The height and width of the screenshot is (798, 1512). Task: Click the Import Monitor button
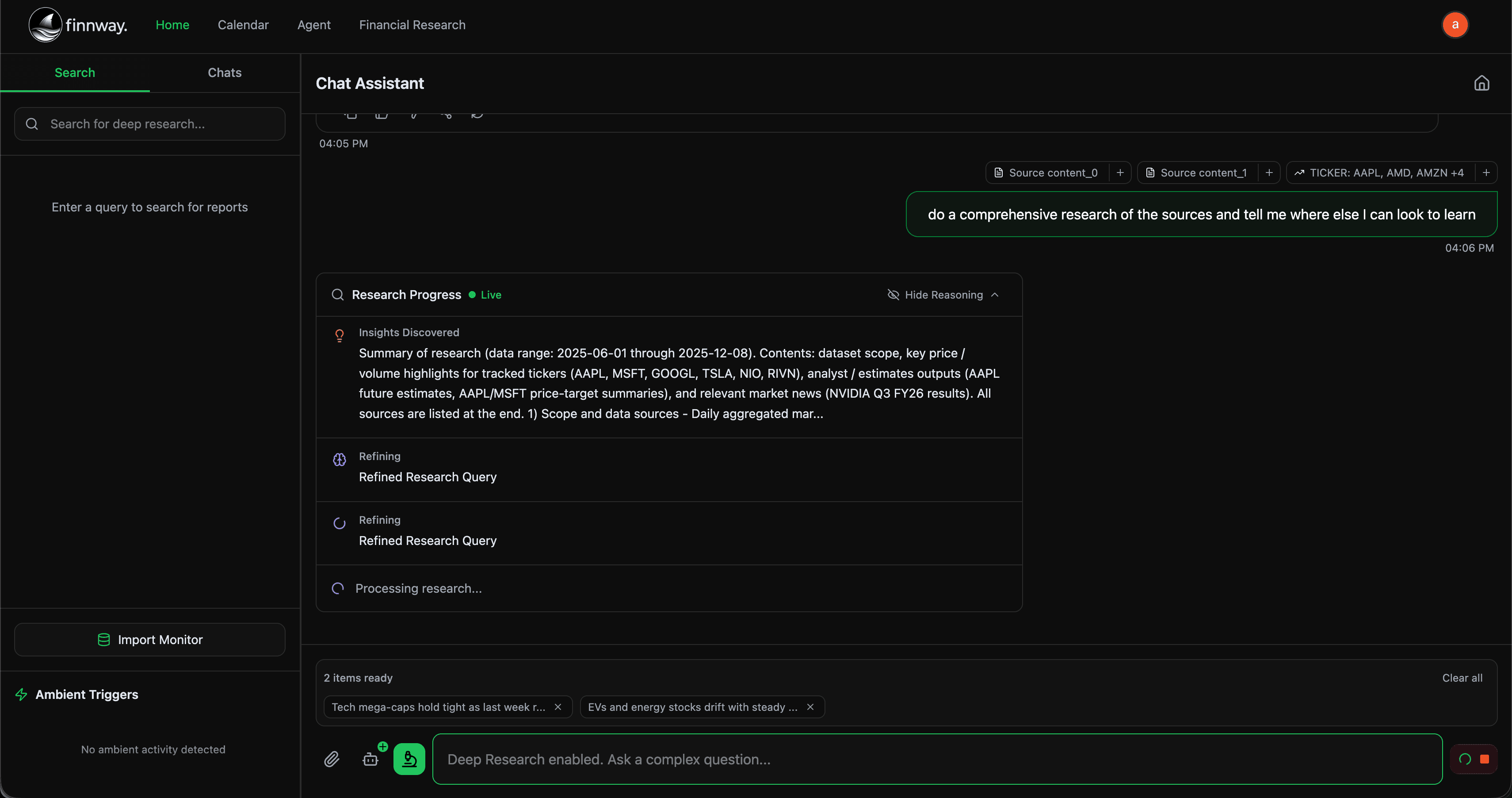coord(150,640)
